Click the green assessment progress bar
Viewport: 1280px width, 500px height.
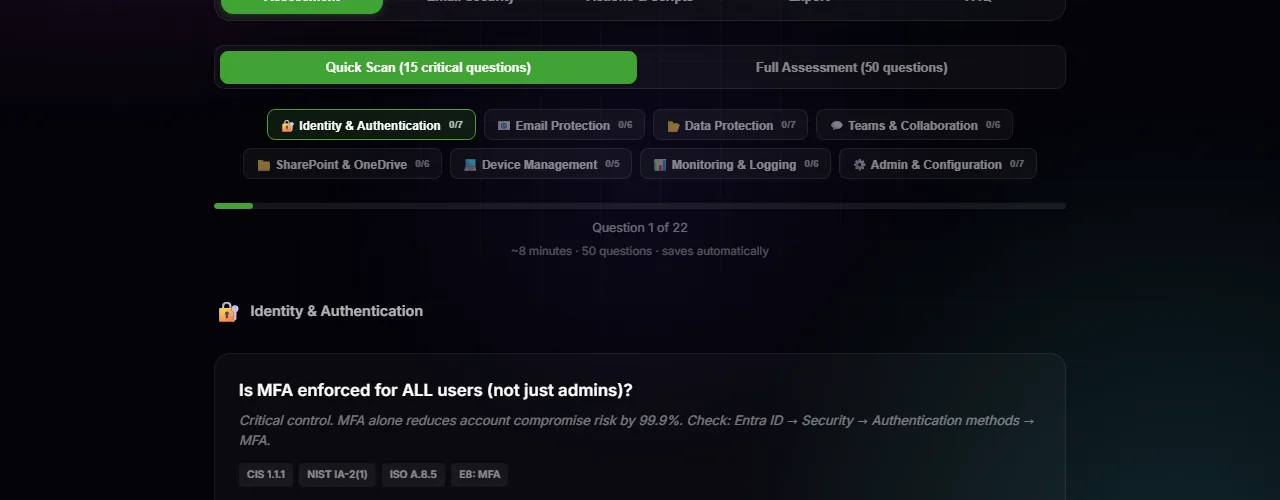point(234,206)
